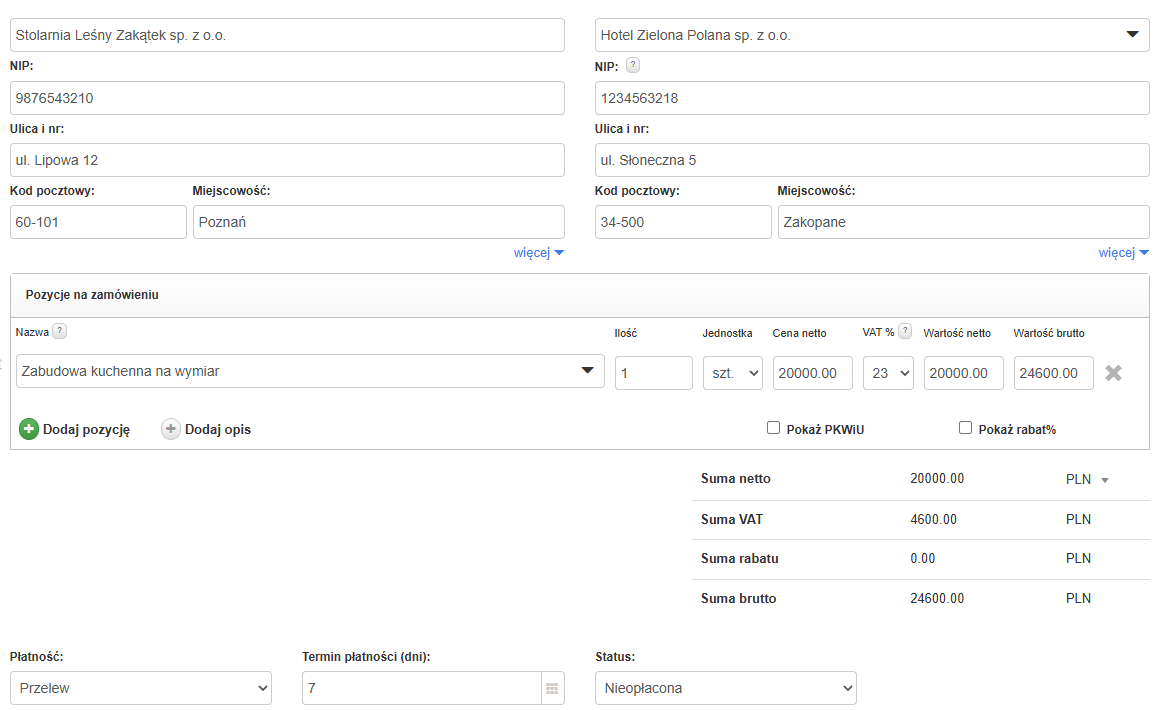Open the Hotel Zielona Polana buyer dropdown
The width and height of the screenshot is (1160, 710).
click(1132, 35)
